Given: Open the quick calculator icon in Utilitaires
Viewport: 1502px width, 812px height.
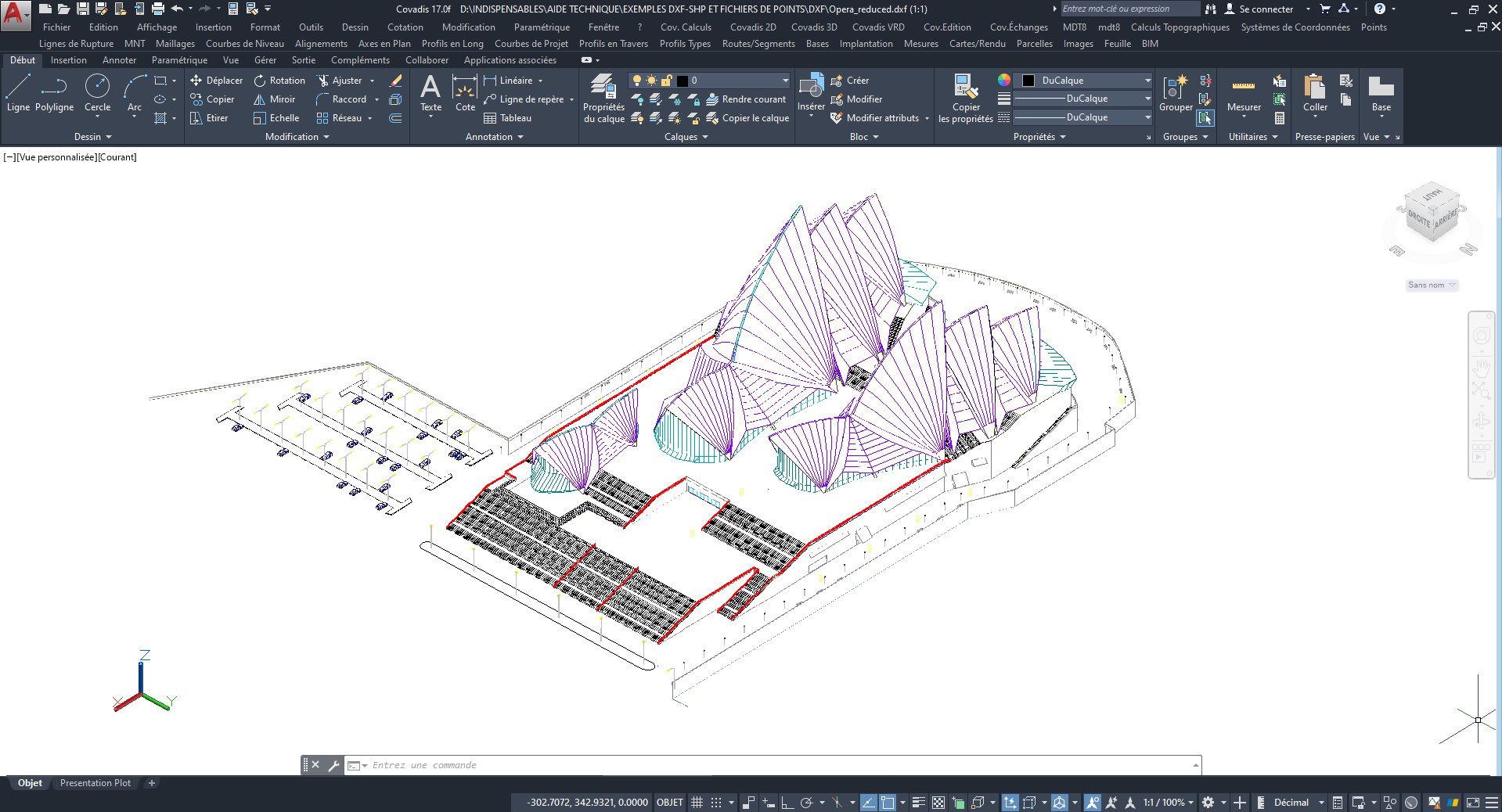Looking at the screenshot, I should coord(1280,118).
